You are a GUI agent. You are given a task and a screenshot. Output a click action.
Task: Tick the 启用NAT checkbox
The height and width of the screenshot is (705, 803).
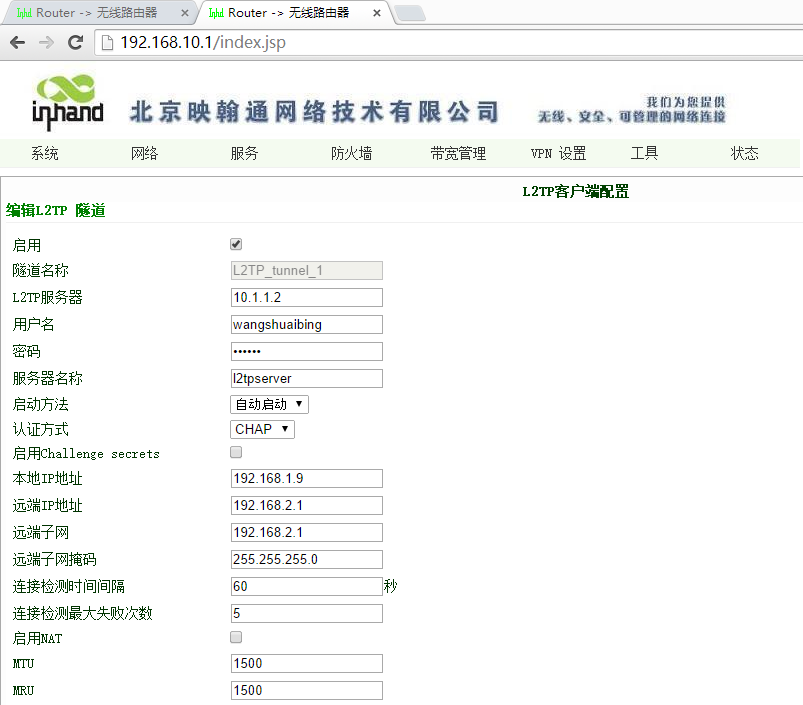click(x=236, y=637)
